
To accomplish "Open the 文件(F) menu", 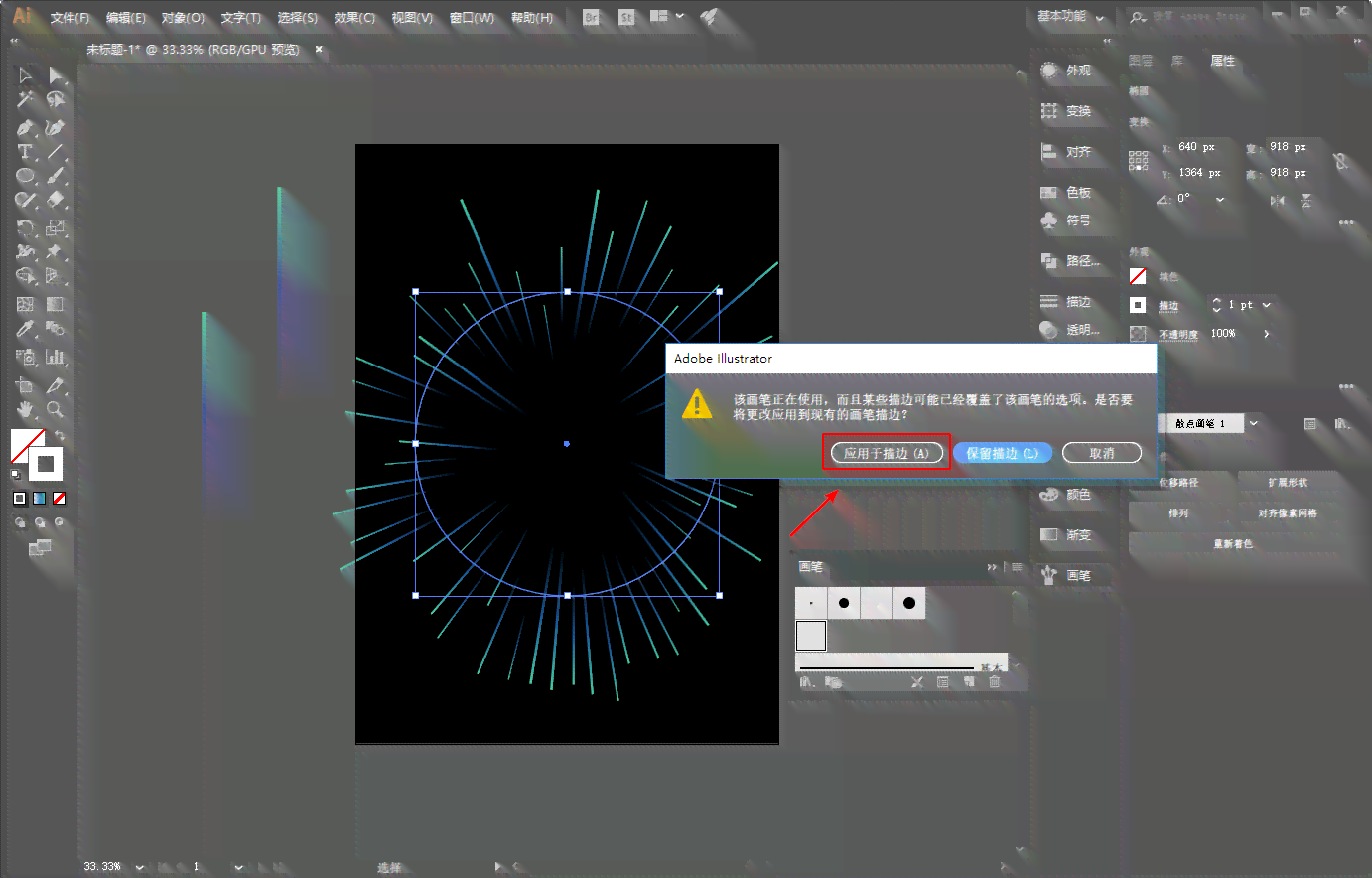I will coord(69,18).
